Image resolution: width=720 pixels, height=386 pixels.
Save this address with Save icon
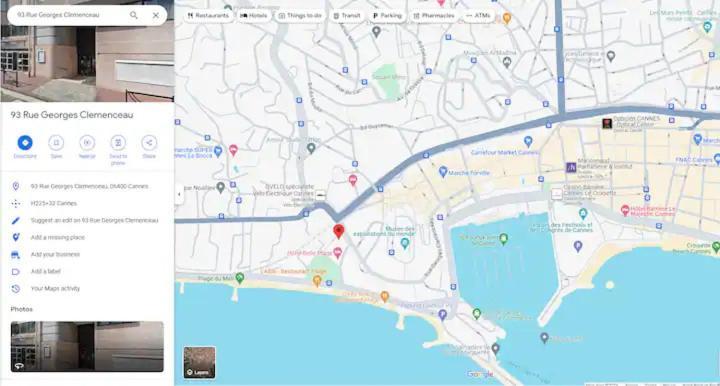pyautogui.click(x=56, y=143)
